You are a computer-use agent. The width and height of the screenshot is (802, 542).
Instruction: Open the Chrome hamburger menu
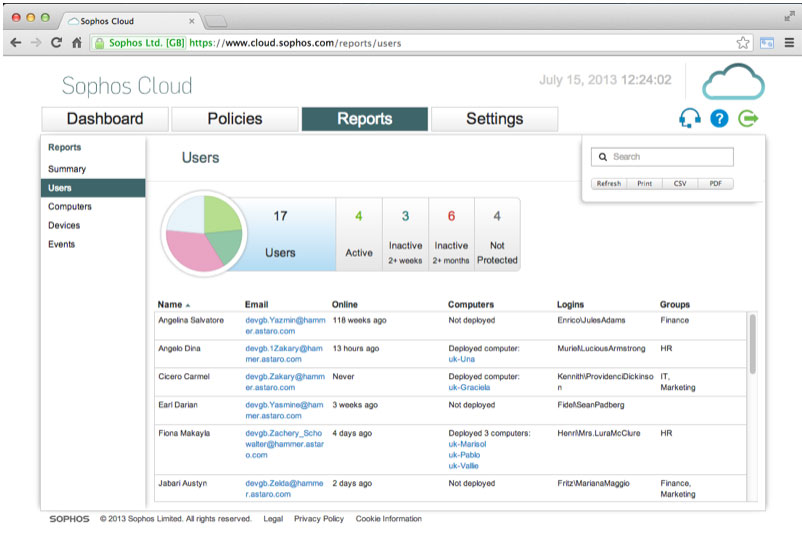tap(787, 43)
